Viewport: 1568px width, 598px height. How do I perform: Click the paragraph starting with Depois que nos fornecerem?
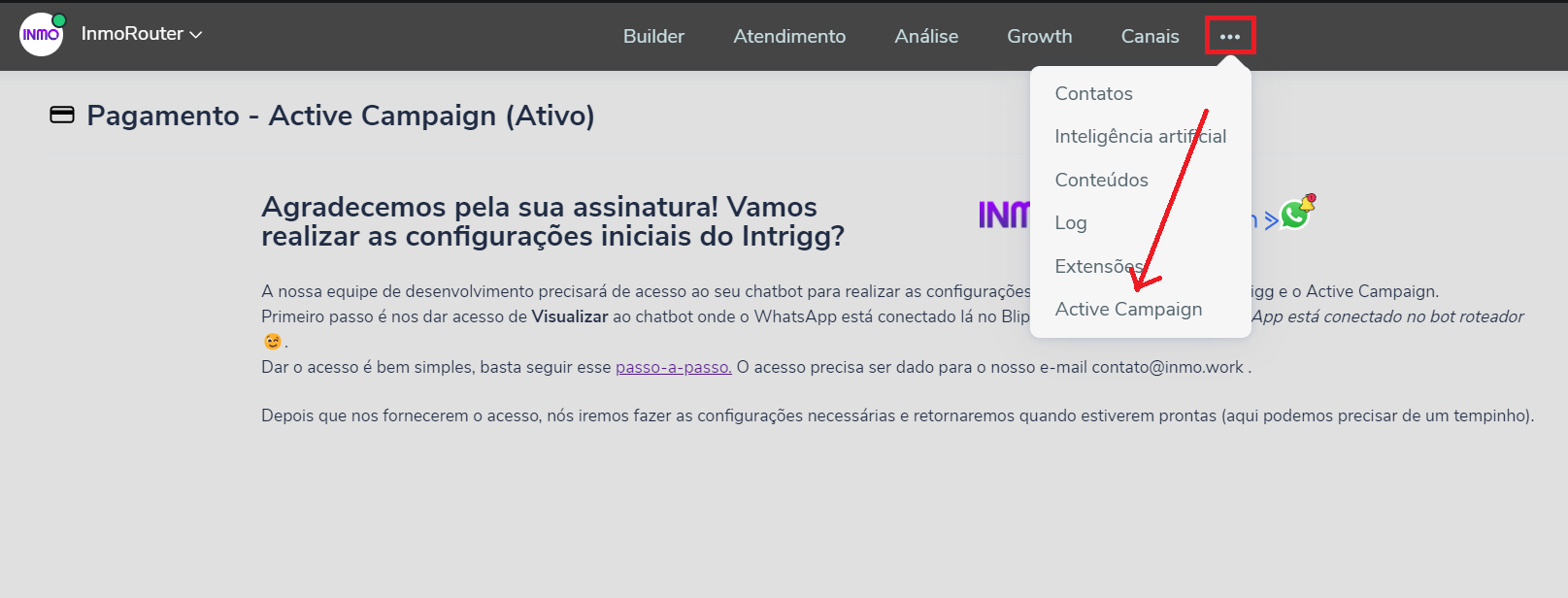click(897, 415)
